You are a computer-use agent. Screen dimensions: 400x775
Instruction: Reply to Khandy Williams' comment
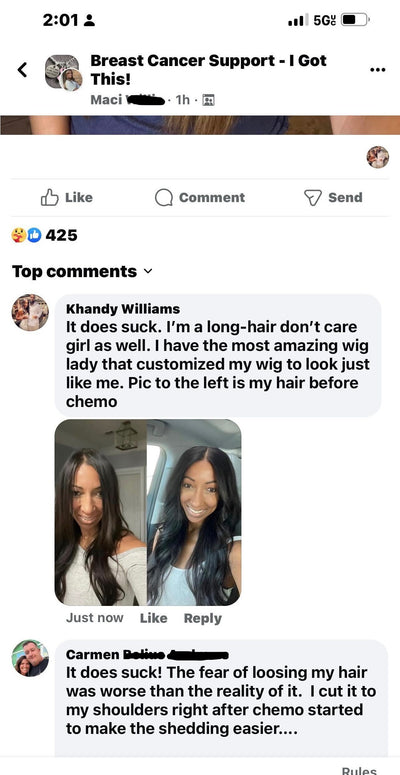[x=203, y=618]
